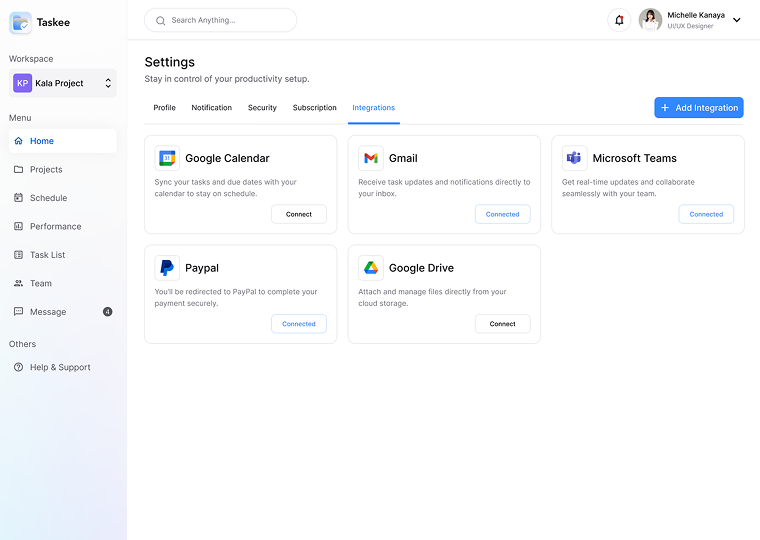
Task: Open Help & Support page
Action: point(63,367)
